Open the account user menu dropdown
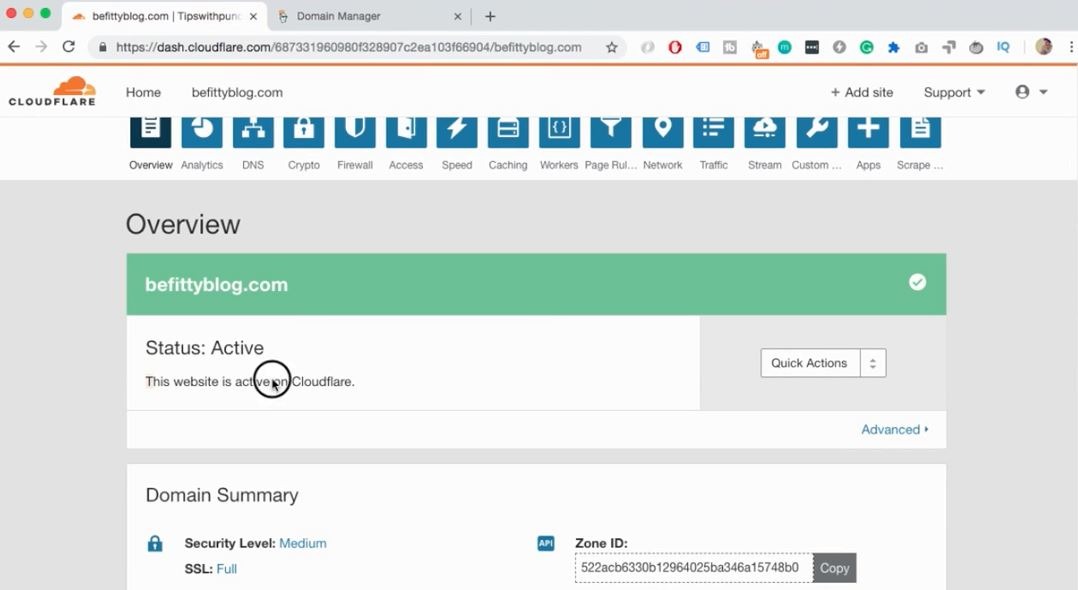 tap(1031, 92)
